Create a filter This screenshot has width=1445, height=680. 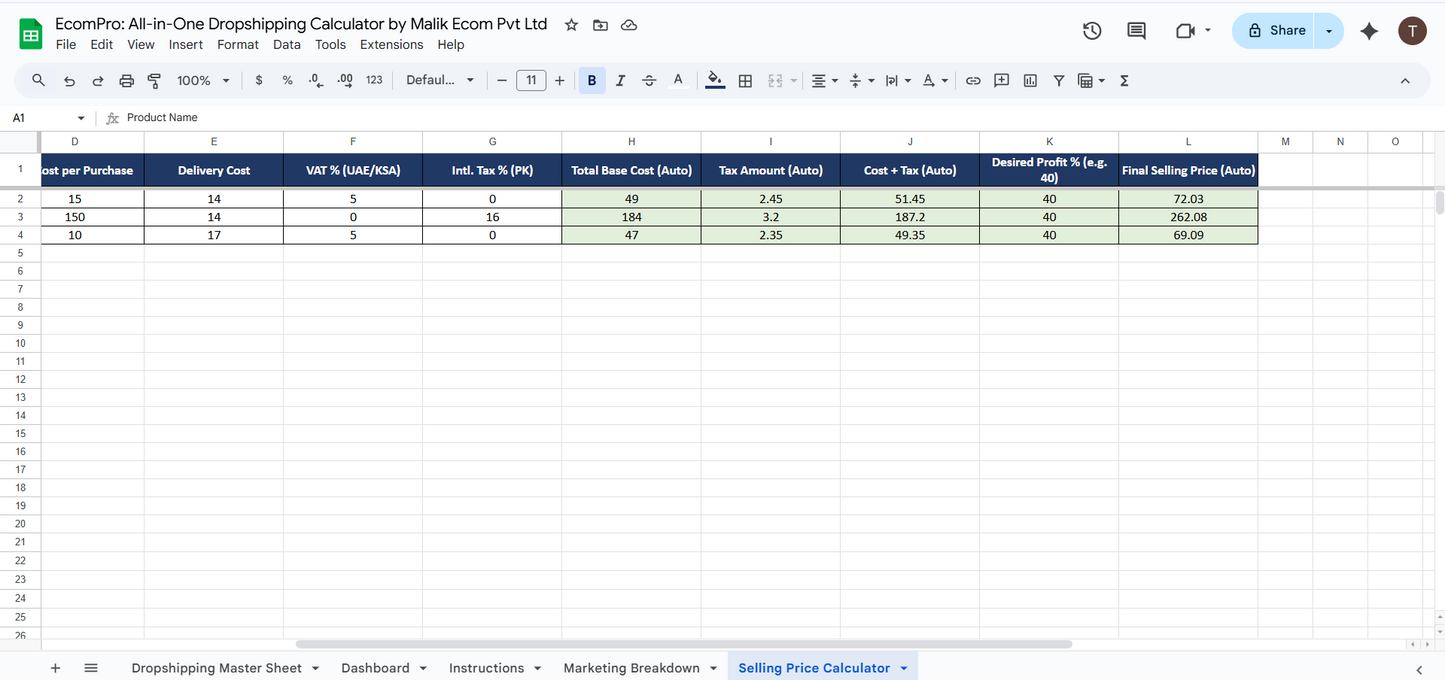[1059, 80]
